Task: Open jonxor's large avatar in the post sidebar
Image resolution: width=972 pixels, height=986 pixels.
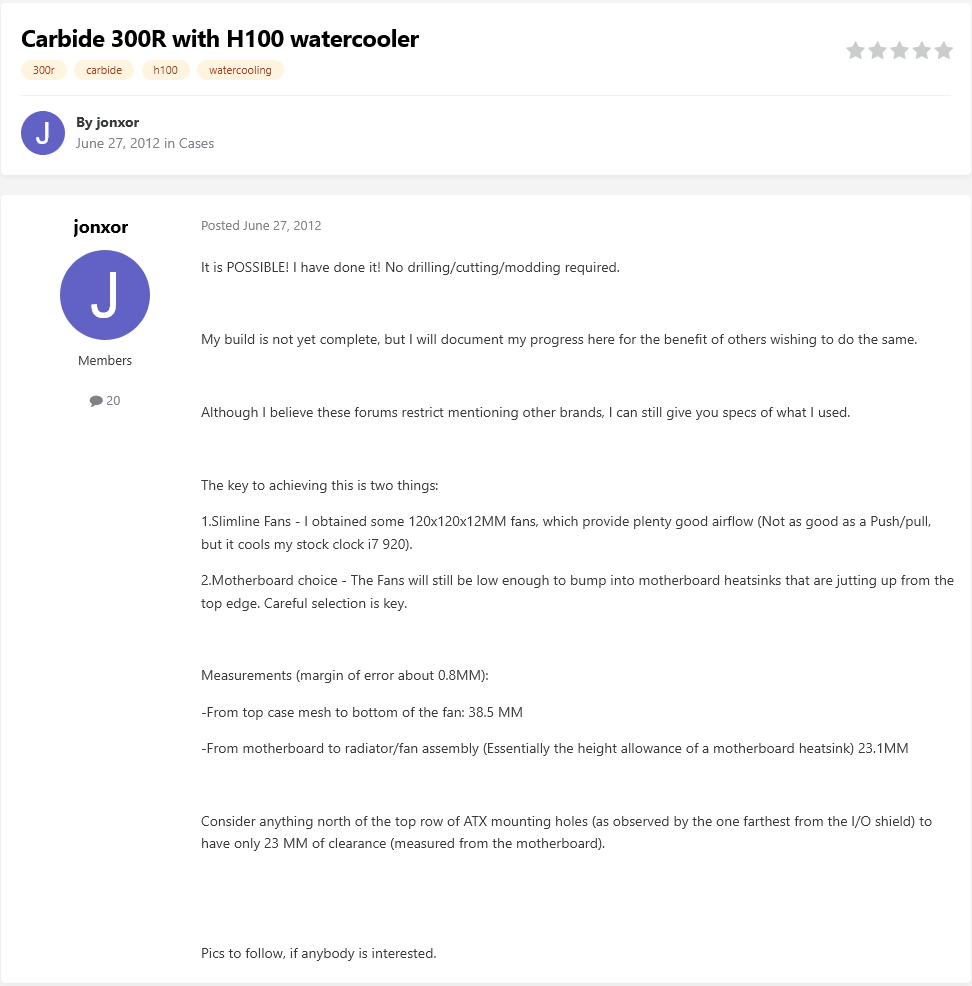Action: click(105, 295)
